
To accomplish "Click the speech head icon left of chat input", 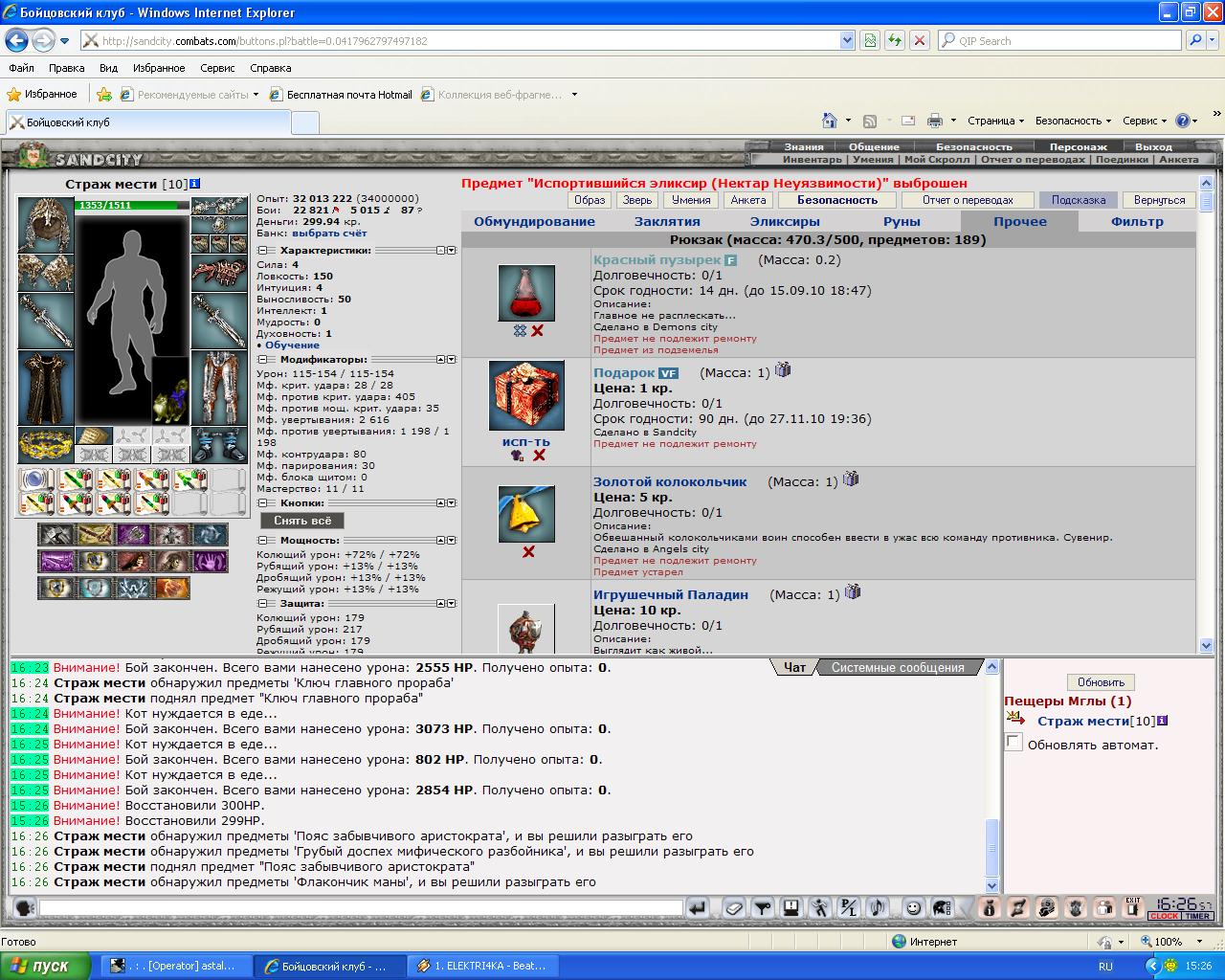I will (23, 907).
